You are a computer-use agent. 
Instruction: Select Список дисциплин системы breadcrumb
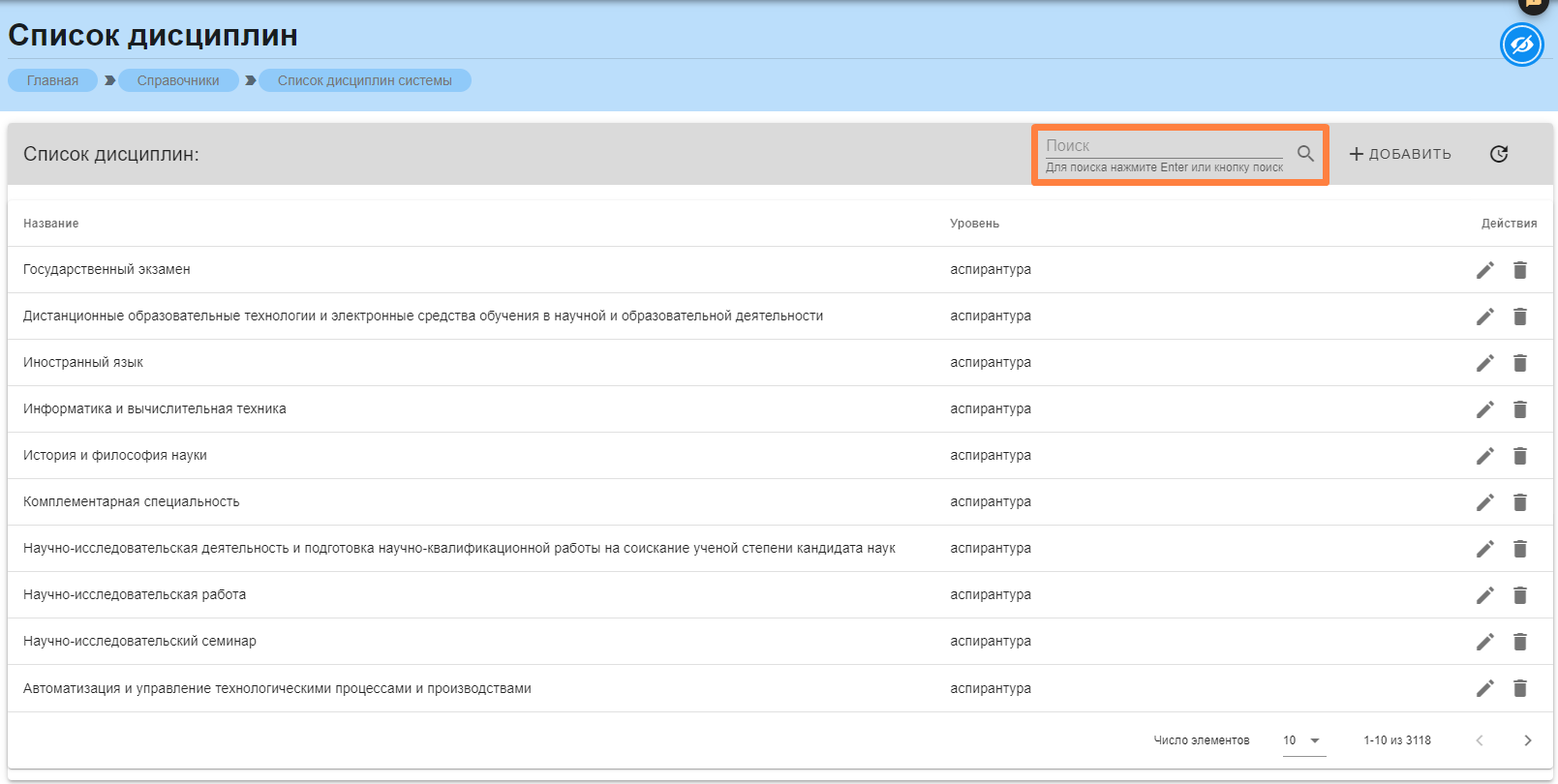click(x=364, y=80)
